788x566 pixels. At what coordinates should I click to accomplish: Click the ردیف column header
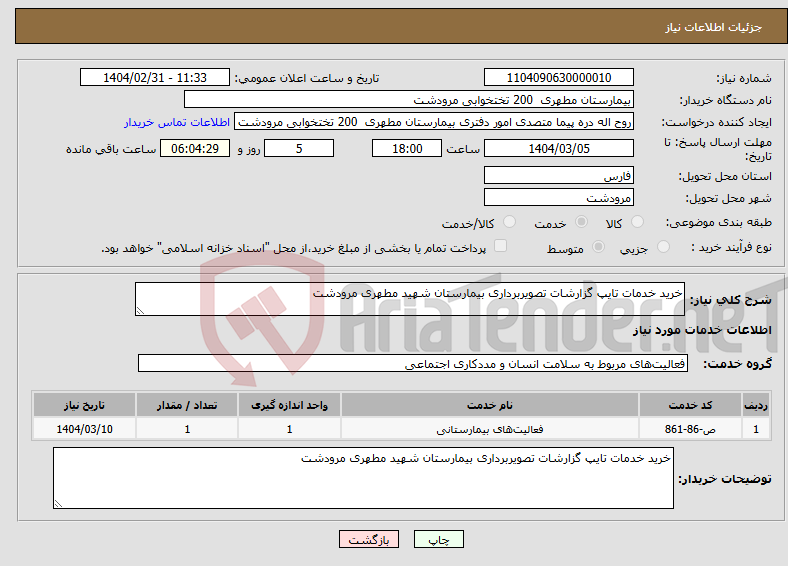(756, 405)
